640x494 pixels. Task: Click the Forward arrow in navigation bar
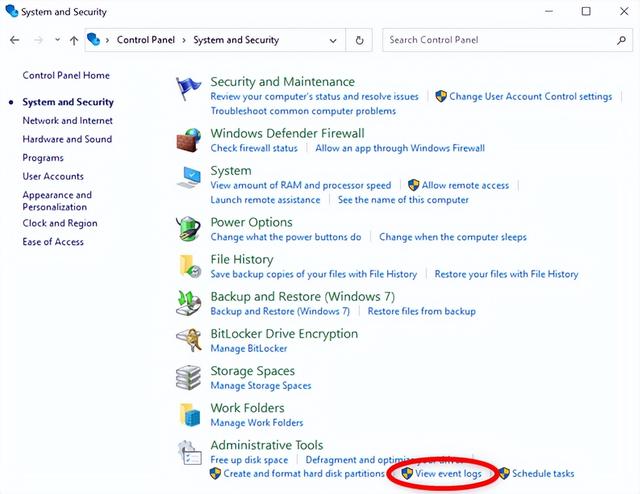pos(38,40)
